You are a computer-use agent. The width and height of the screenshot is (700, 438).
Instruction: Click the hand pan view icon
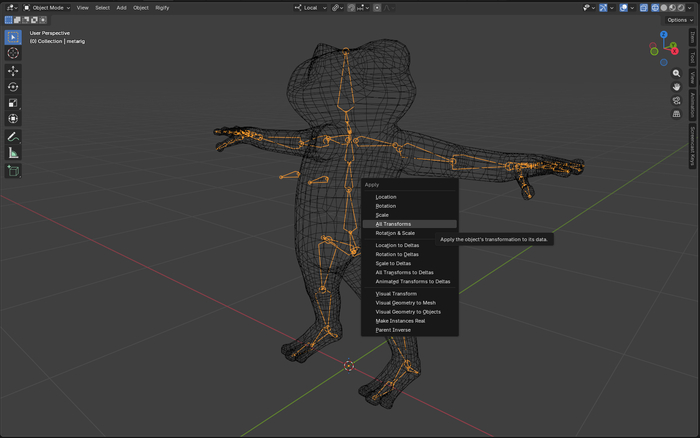[x=677, y=87]
